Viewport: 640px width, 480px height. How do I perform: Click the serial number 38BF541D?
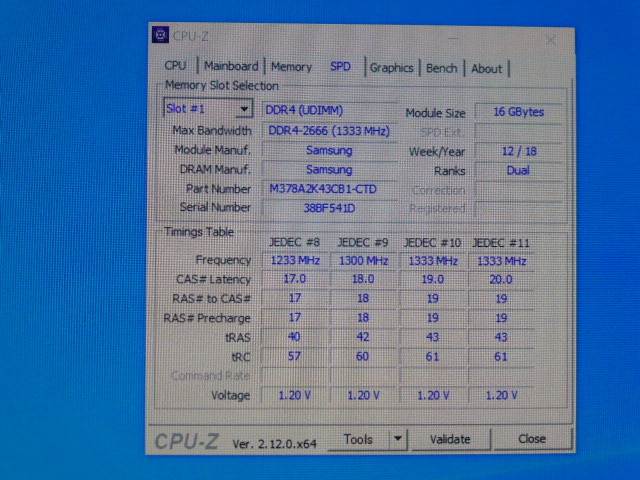coord(329,208)
